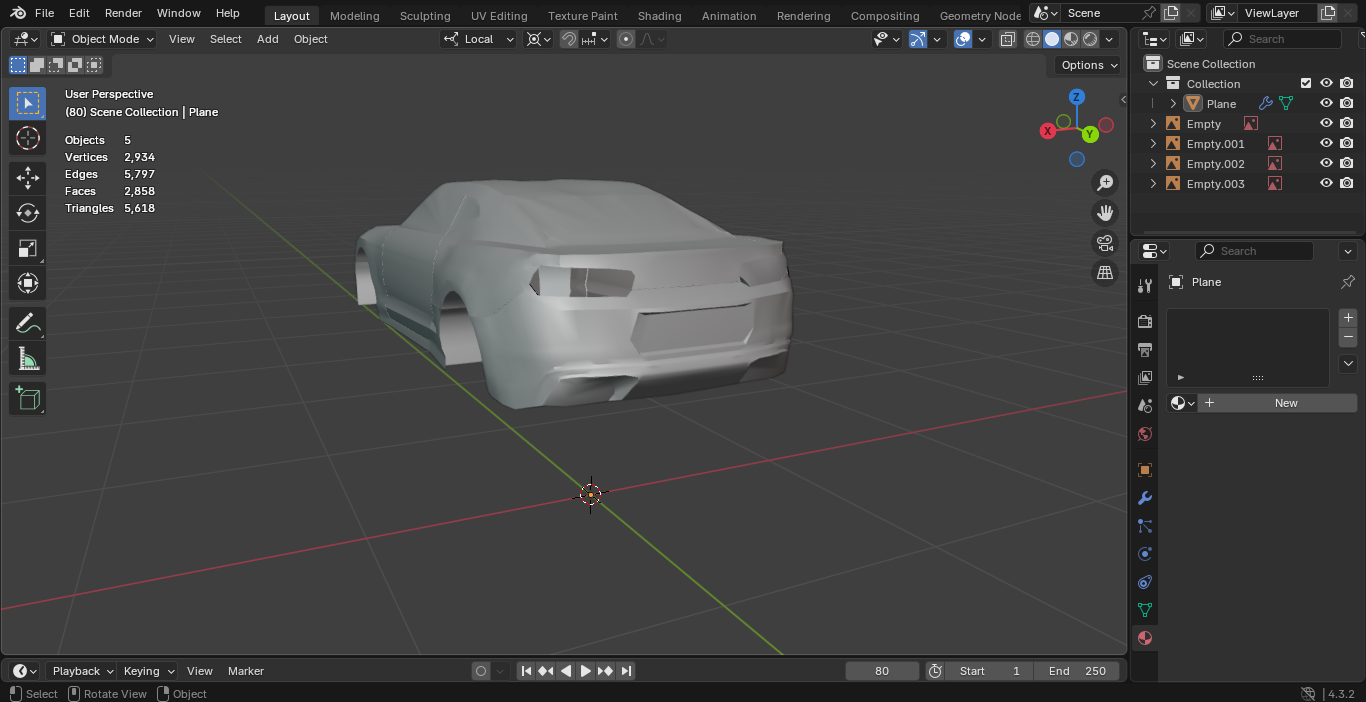Image resolution: width=1366 pixels, height=702 pixels.
Task: Open the Render properties tab
Action: (x=1145, y=322)
